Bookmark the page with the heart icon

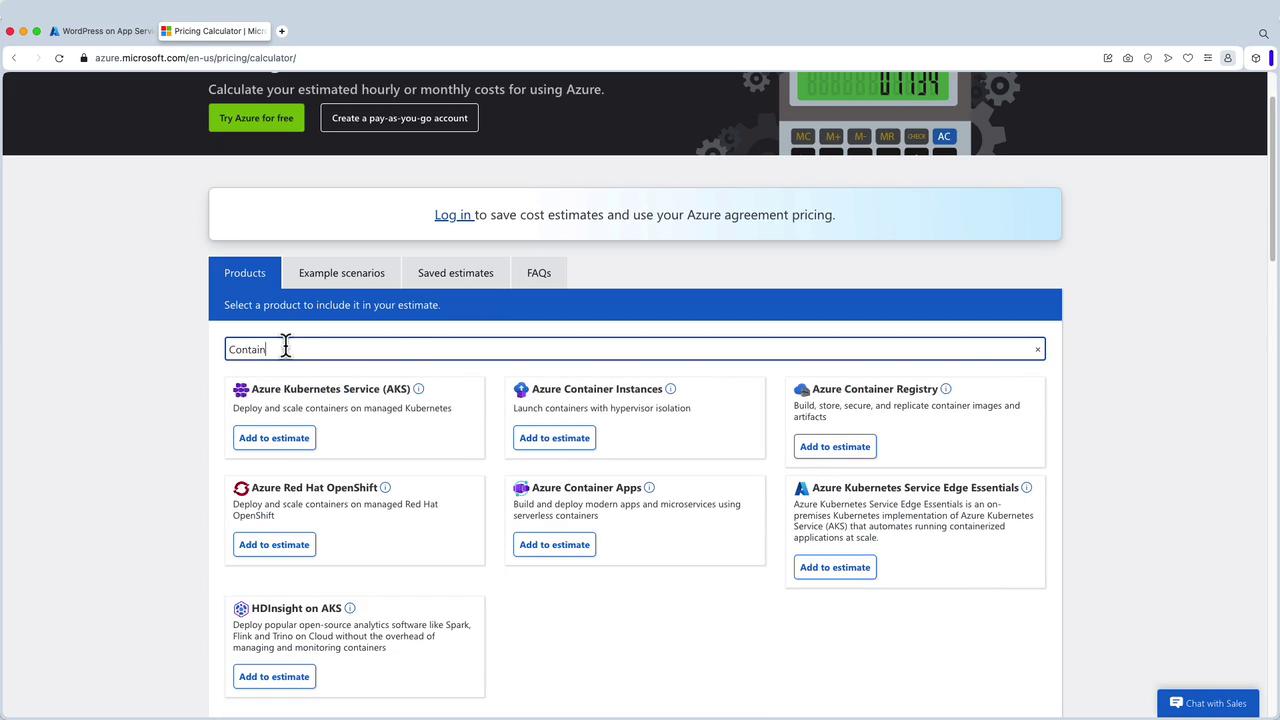(x=1188, y=58)
